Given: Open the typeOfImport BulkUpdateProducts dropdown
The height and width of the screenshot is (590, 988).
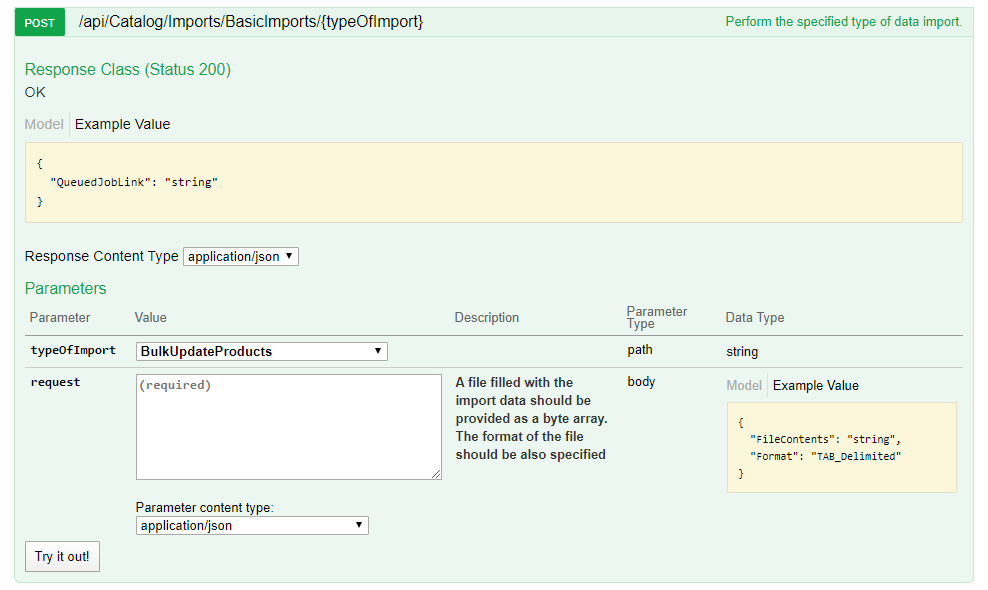Looking at the screenshot, I should click(261, 351).
